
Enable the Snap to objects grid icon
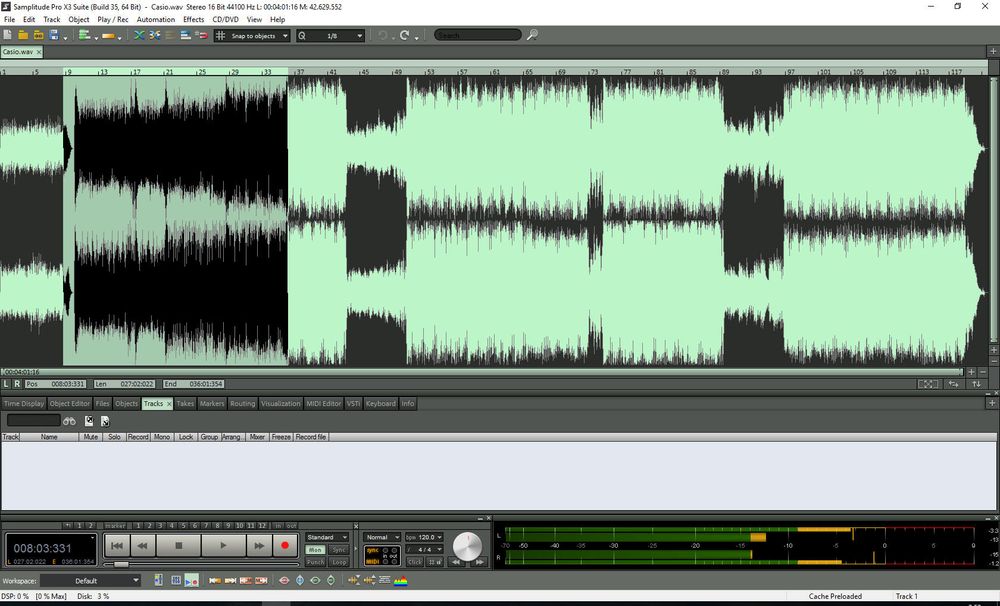coord(221,35)
